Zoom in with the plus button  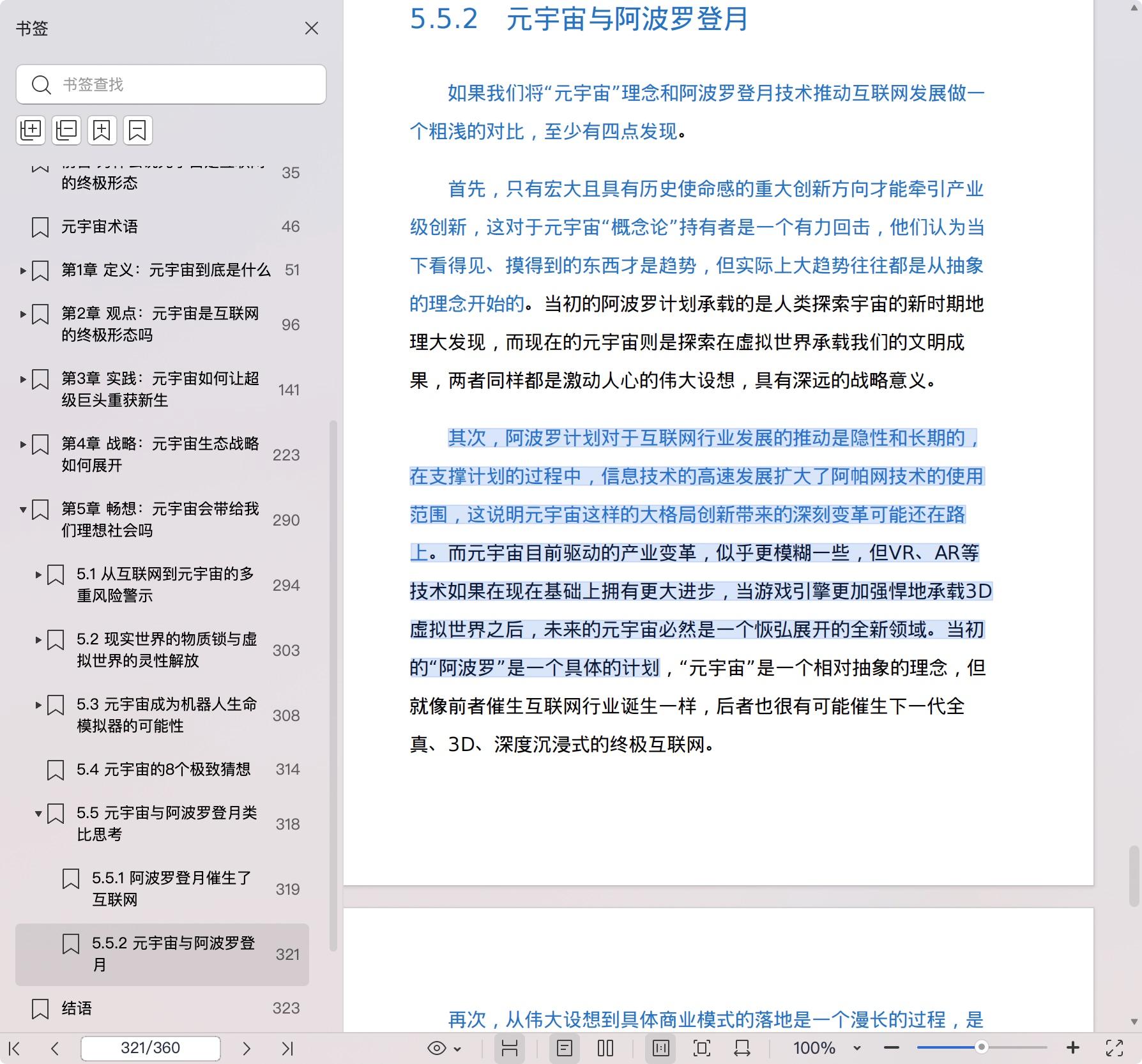click(1073, 1048)
